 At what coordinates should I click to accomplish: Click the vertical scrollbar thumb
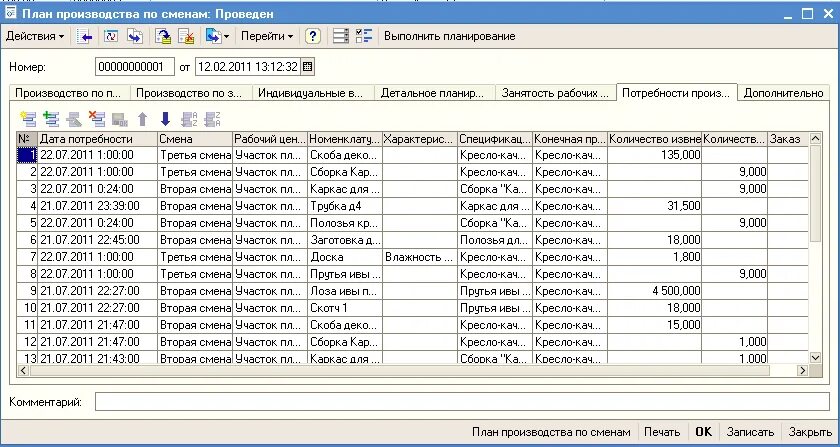point(815,193)
